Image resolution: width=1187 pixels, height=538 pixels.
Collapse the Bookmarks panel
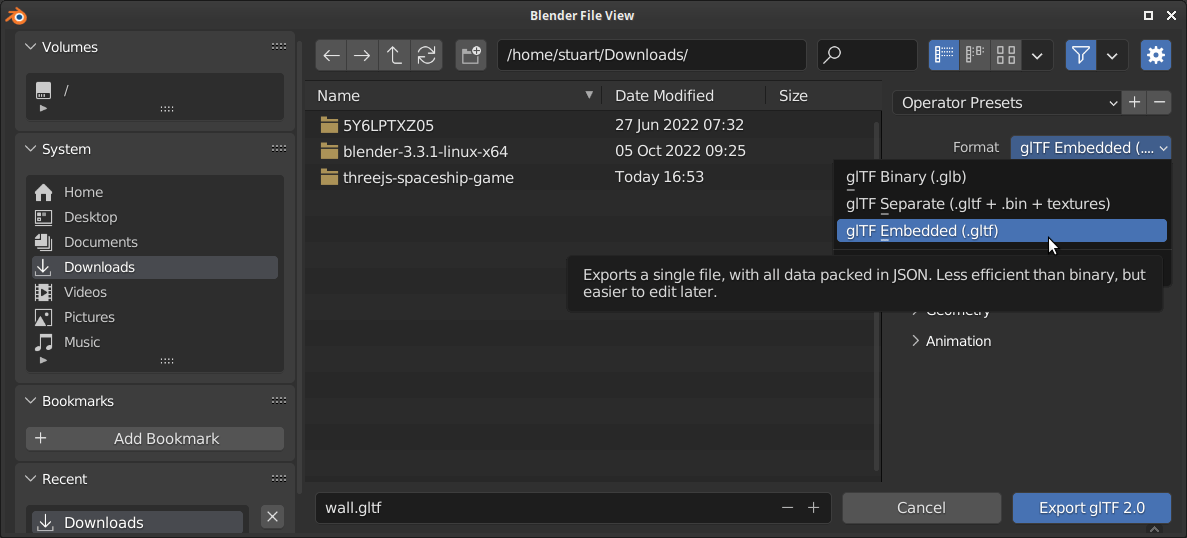tap(31, 400)
